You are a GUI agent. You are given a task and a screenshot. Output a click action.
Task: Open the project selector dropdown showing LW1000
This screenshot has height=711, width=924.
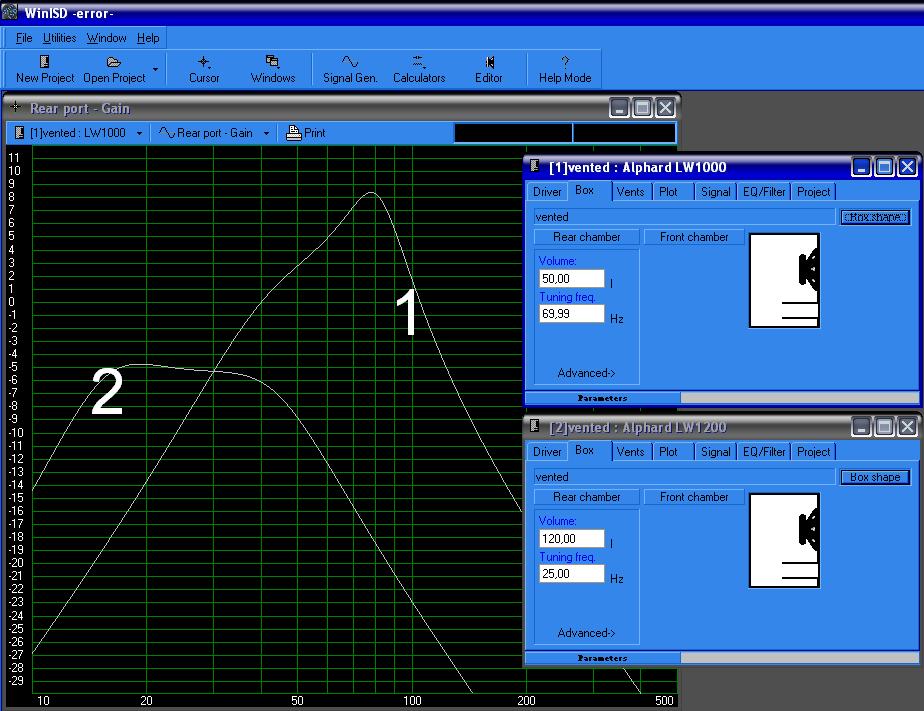coord(79,132)
